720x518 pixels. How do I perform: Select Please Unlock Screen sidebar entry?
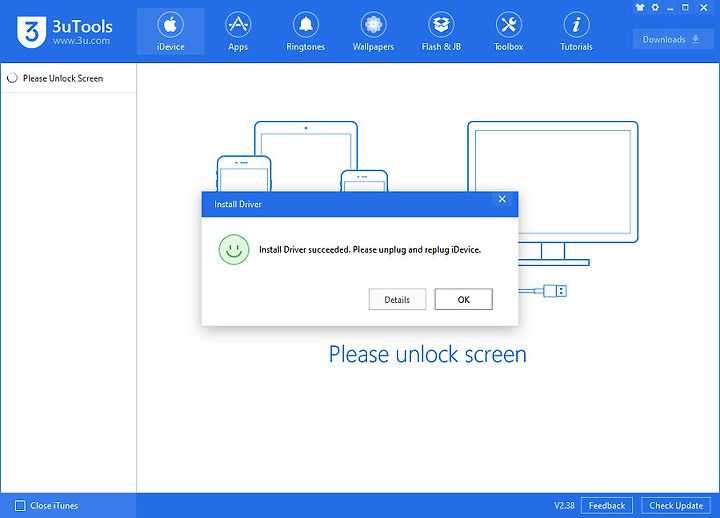[68, 78]
